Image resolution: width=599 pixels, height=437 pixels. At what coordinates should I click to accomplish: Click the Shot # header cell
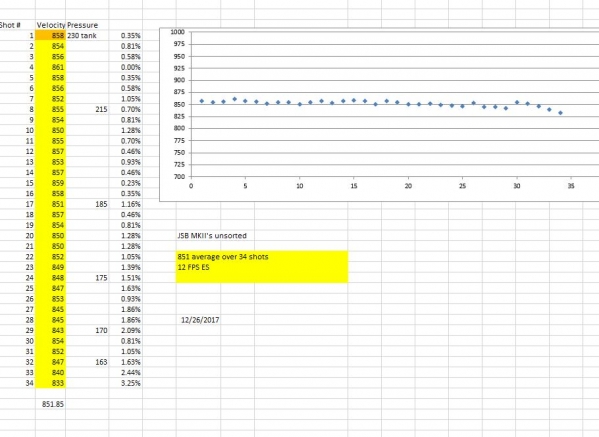(18, 25)
